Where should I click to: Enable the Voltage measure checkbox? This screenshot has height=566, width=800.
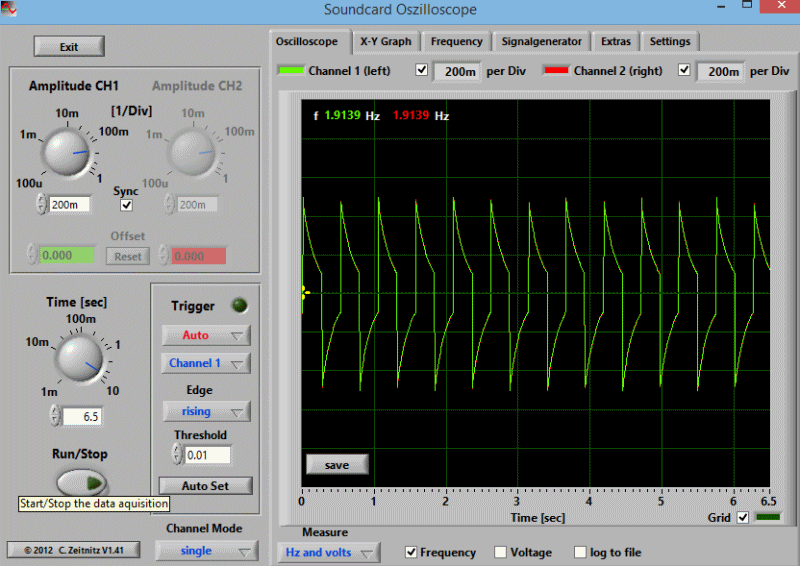pos(501,552)
